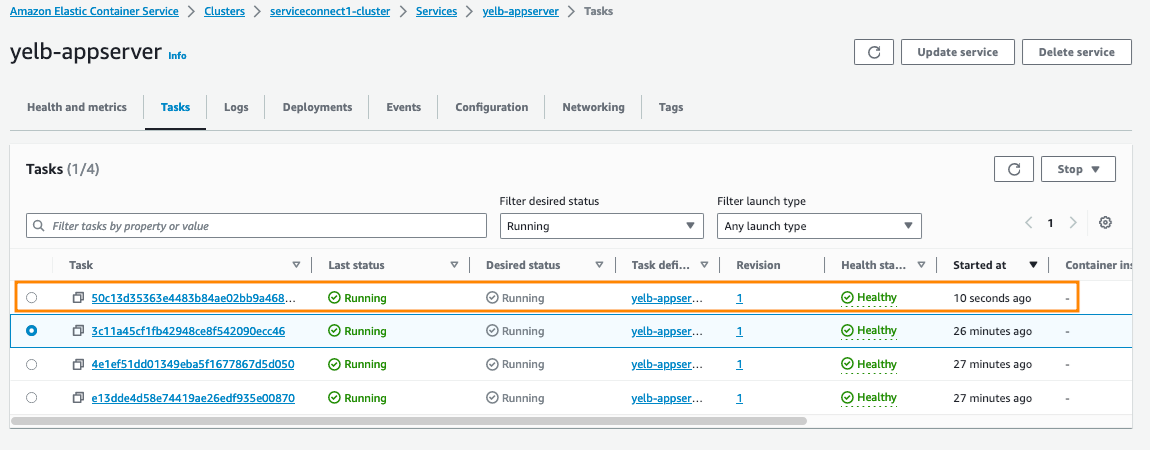Viewport: 1150px width, 450px height.
Task: Switch to the Networking tab
Action: pos(593,107)
